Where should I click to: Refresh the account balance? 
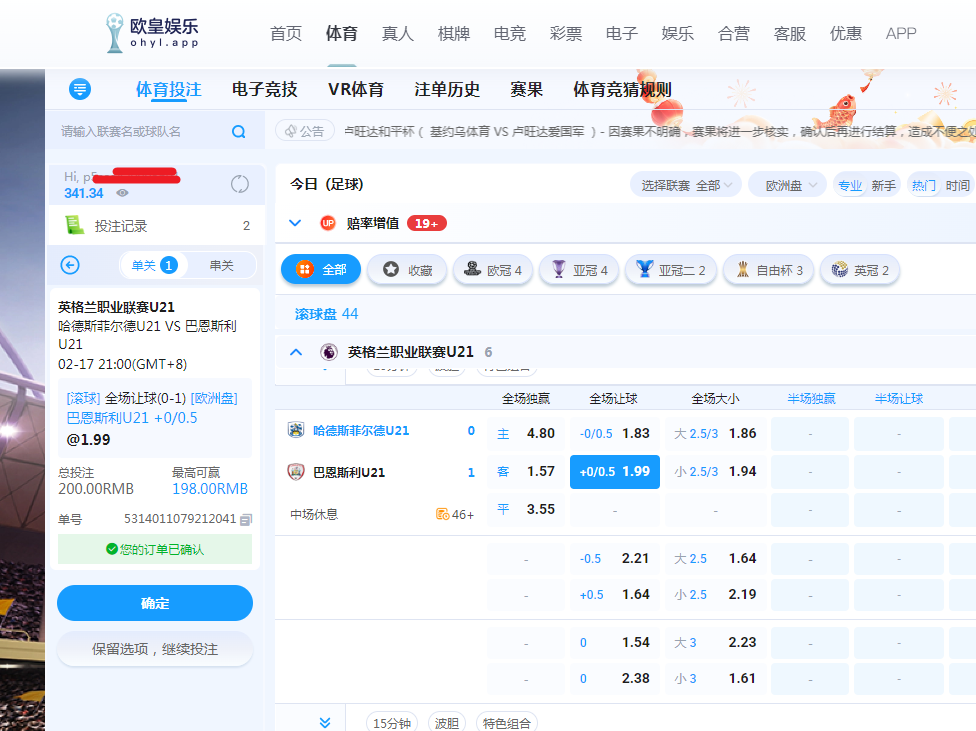239,184
